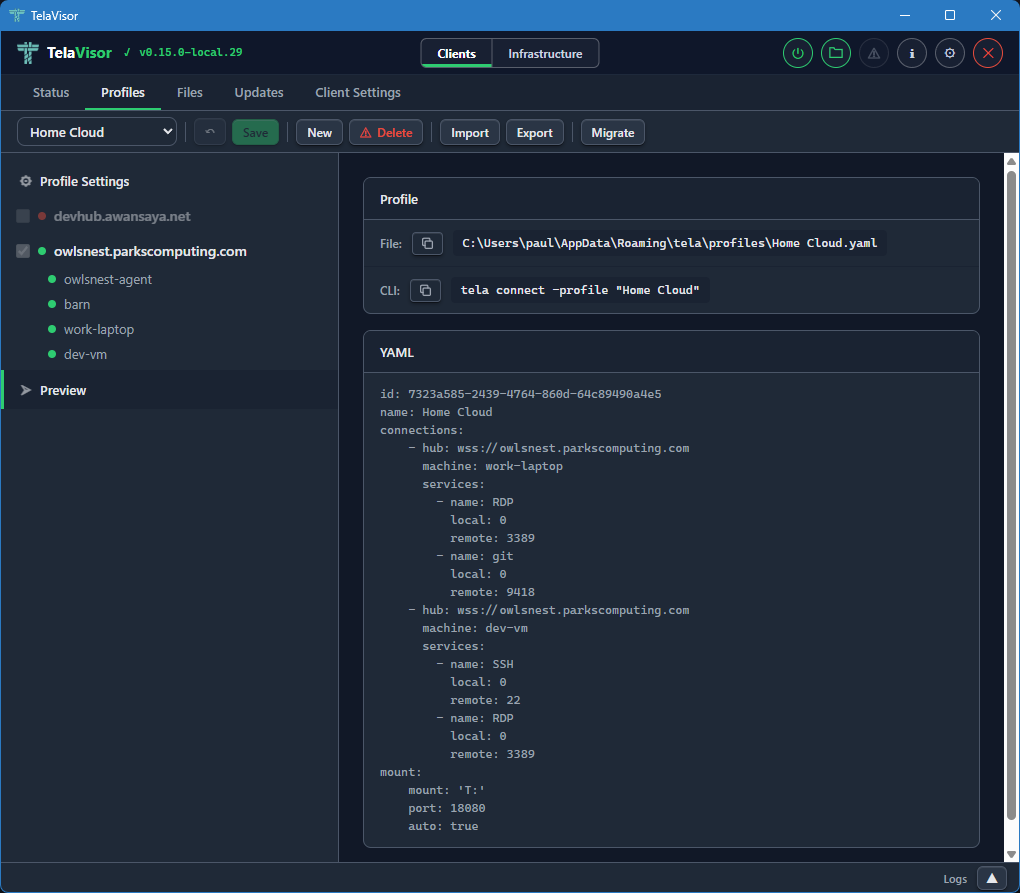Click the green power connect icon
Screen dimensions: 1020x893
pos(798,53)
